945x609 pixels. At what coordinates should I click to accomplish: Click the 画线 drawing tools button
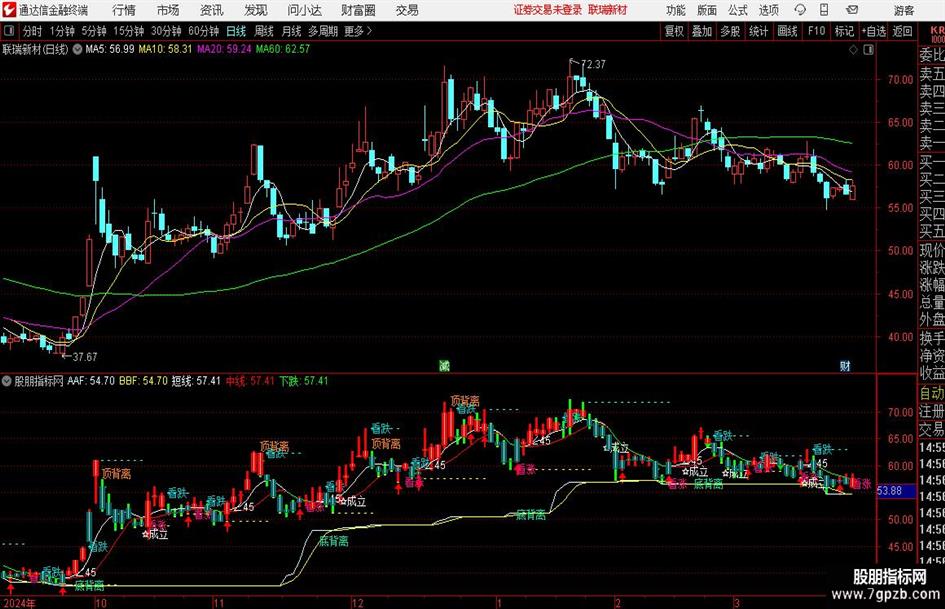(787, 31)
